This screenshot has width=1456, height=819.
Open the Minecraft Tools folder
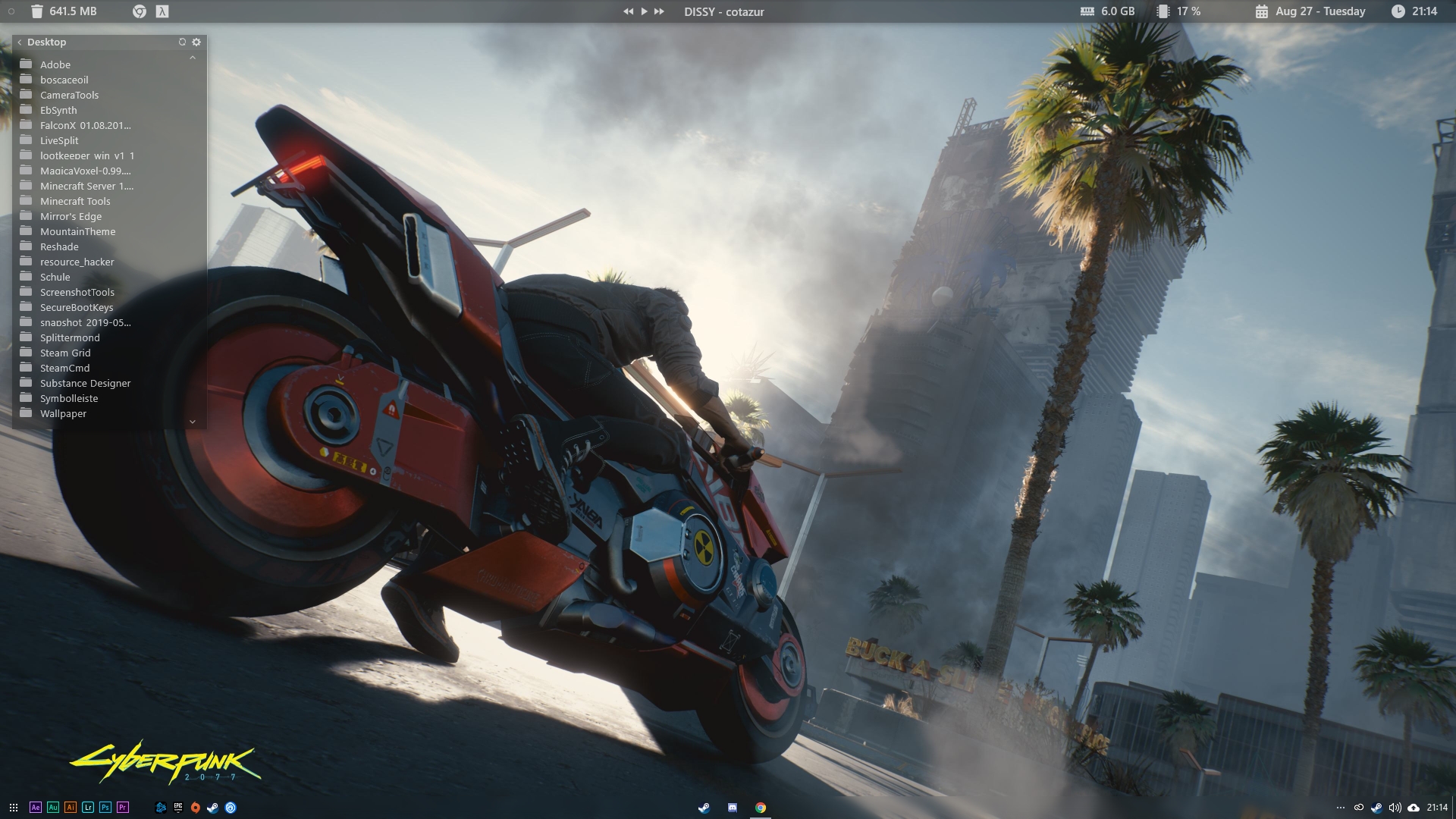click(75, 202)
